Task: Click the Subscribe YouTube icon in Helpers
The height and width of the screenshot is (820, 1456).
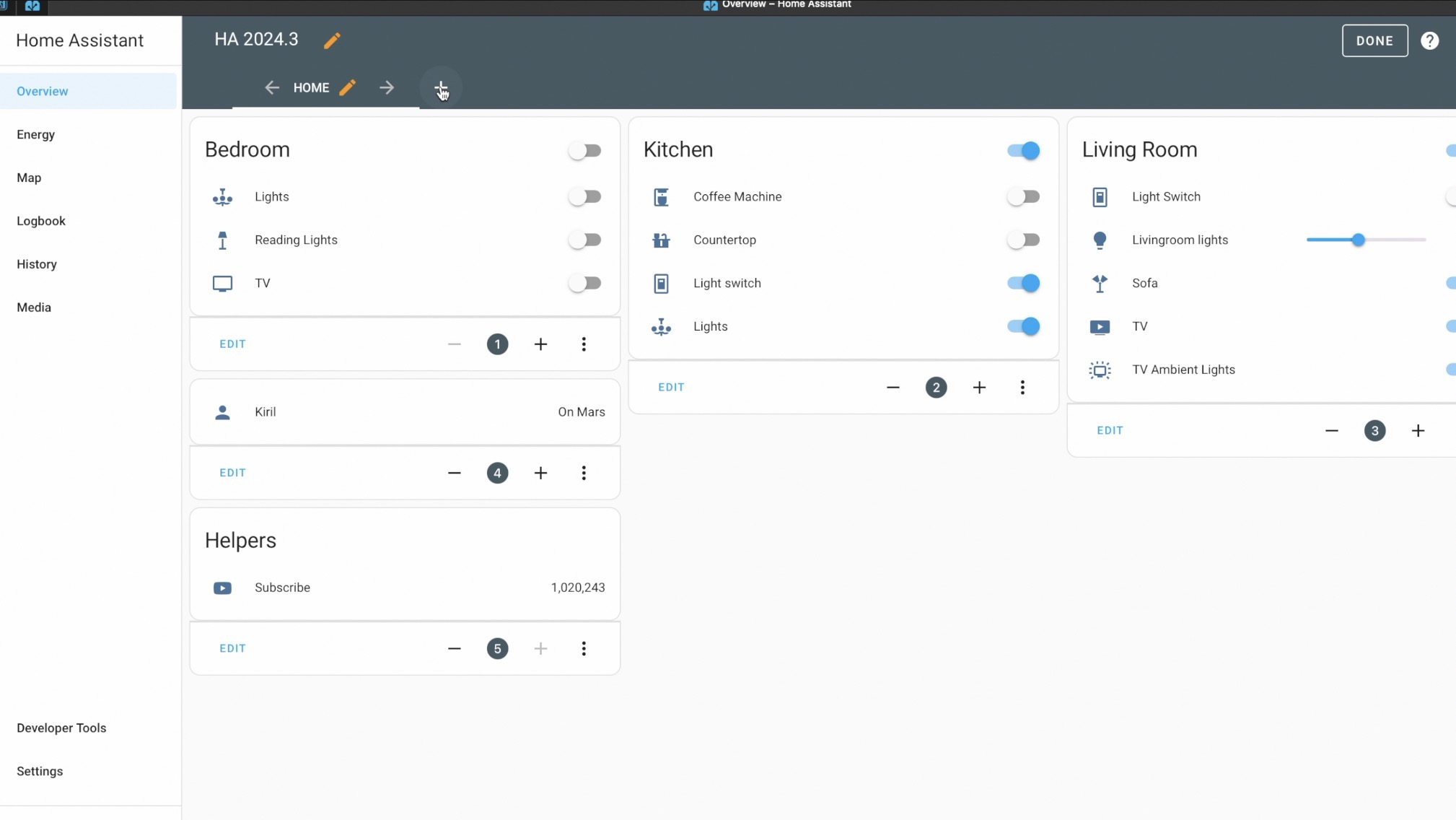Action: point(222,587)
